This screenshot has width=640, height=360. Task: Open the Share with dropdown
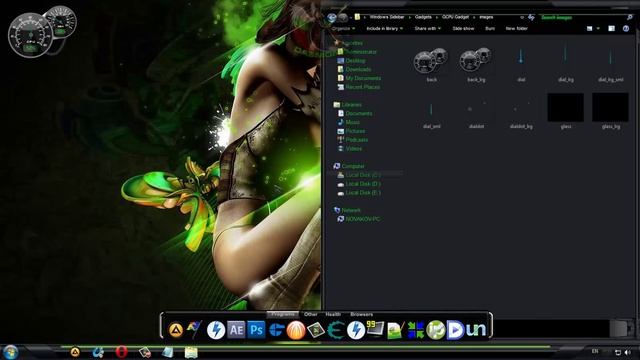point(428,29)
